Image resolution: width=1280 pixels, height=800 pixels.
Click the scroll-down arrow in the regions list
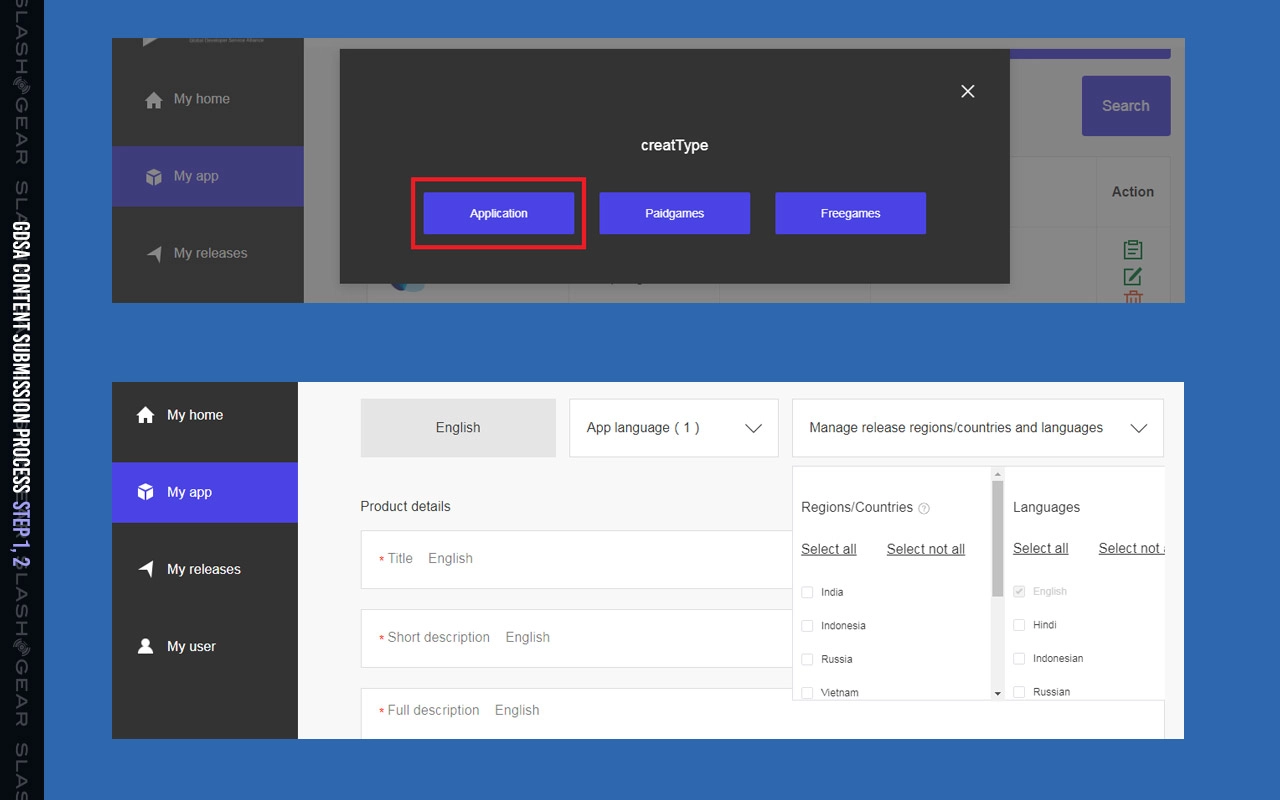tap(997, 693)
